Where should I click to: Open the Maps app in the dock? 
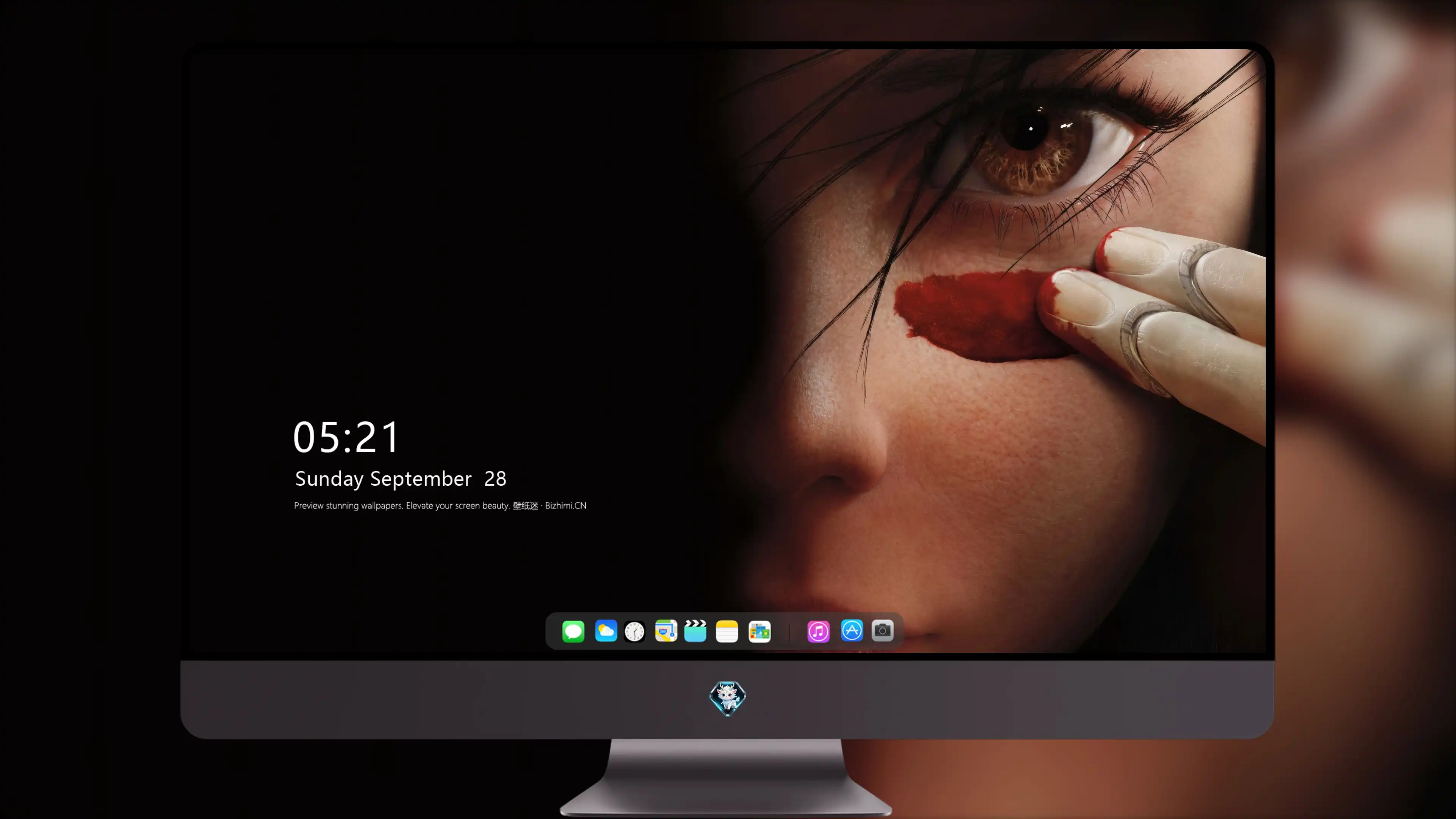pyautogui.click(x=666, y=631)
